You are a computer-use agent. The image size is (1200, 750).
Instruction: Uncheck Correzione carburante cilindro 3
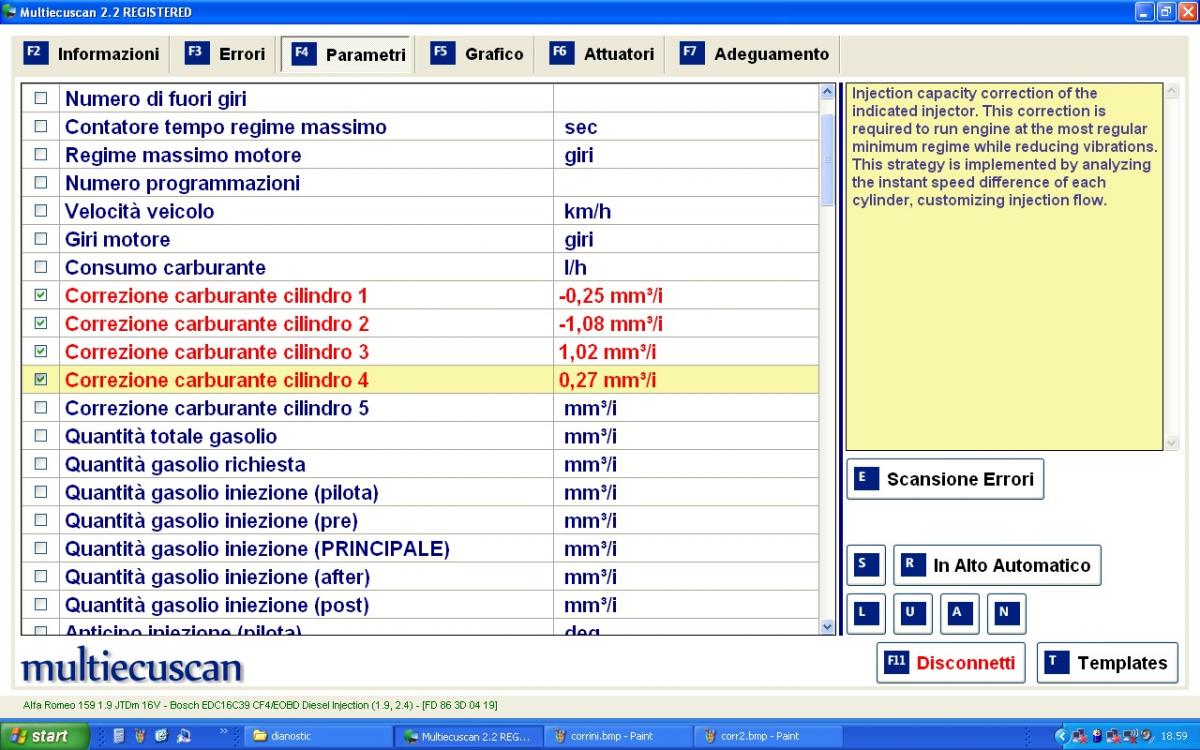(41, 351)
